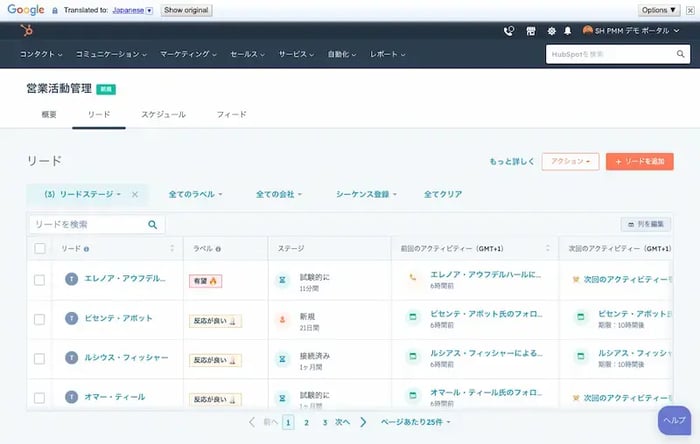
Task: Toggle the select-all leads checkbox
Action: click(40, 249)
